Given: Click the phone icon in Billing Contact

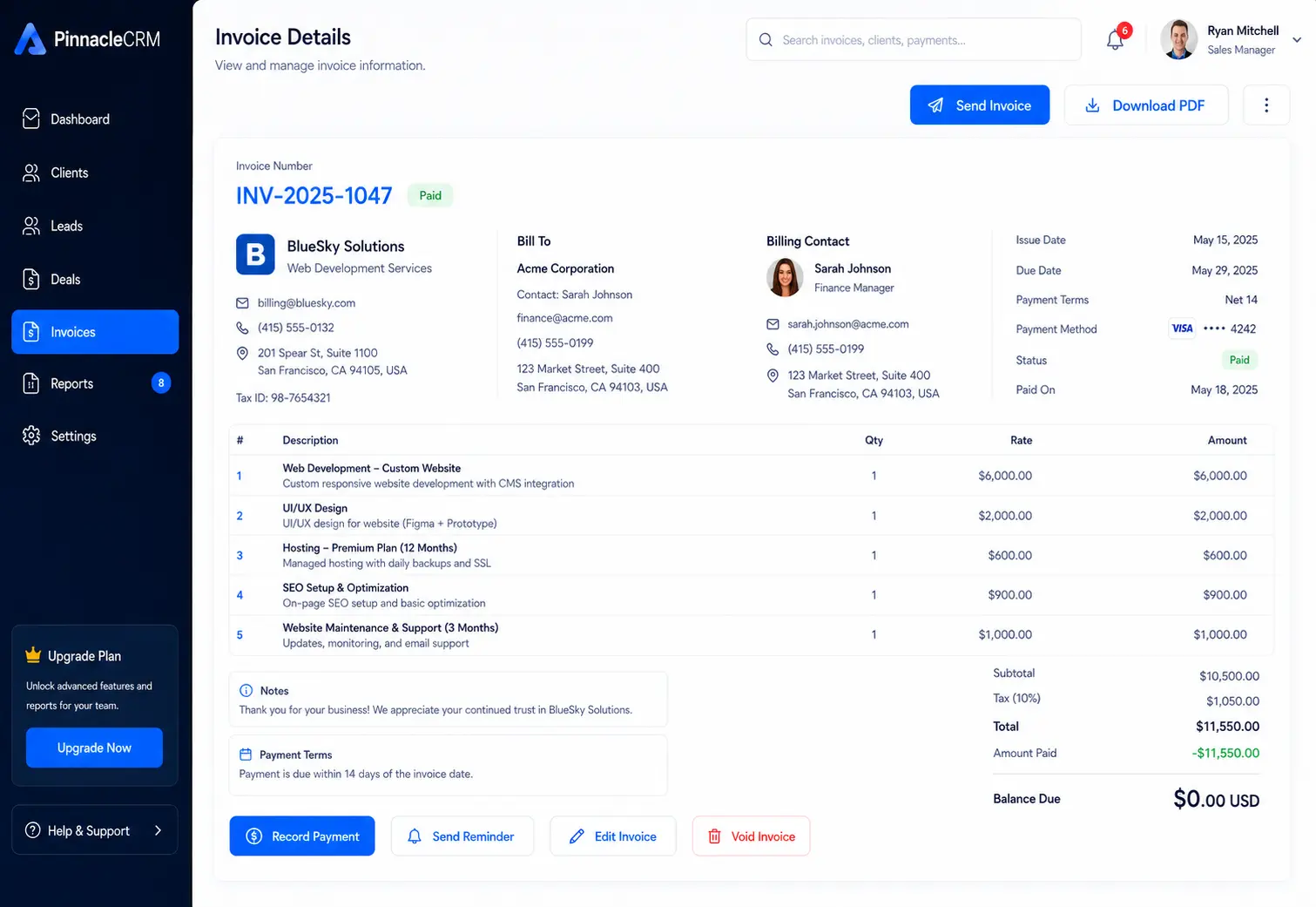Looking at the screenshot, I should point(773,349).
